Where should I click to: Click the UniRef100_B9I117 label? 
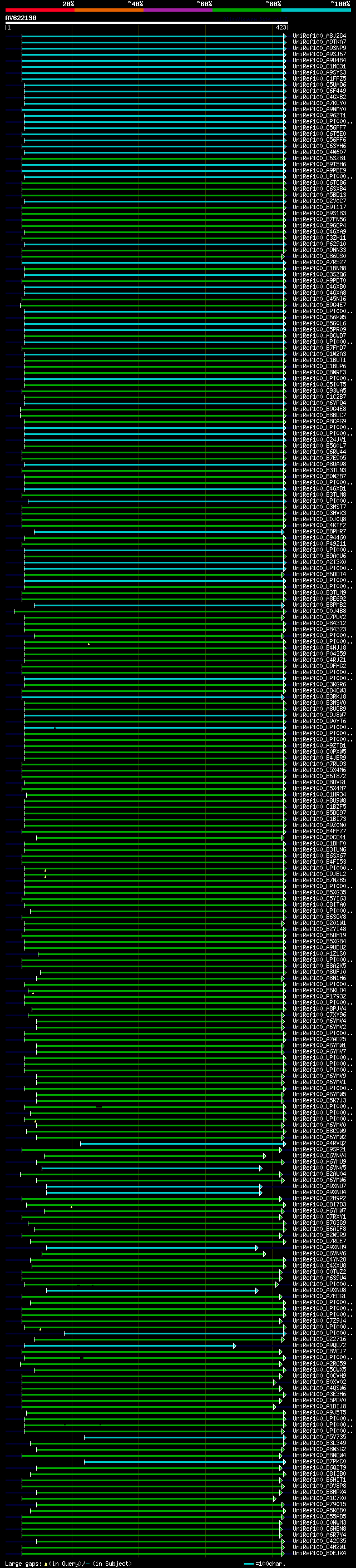click(319, 207)
